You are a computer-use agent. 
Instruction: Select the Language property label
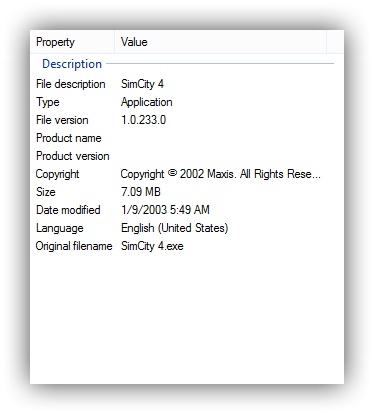(60, 228)
